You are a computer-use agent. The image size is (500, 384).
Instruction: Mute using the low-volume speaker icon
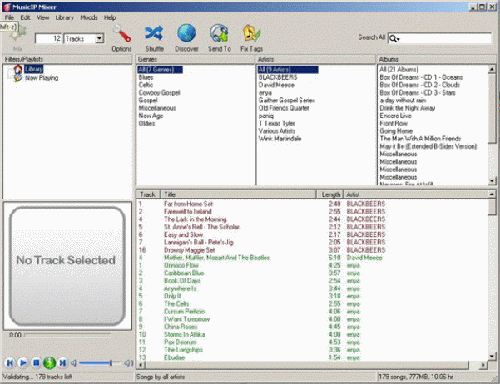pyautogui.click(x=74, y=363)
